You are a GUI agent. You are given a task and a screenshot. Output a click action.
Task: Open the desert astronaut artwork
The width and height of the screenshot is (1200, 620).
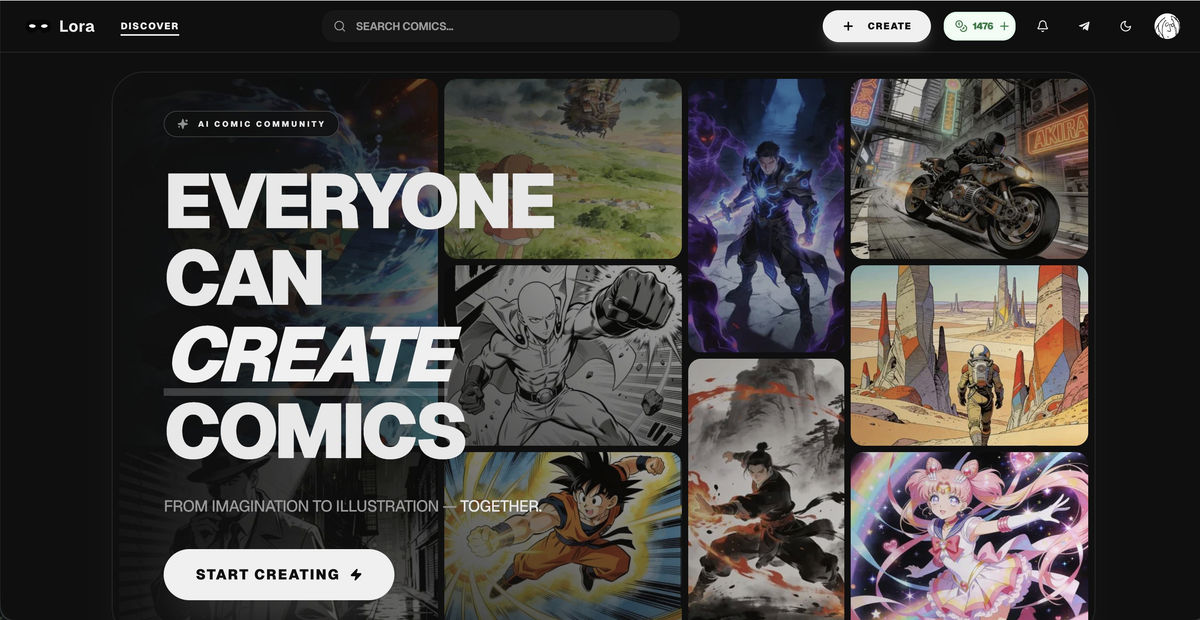click(969, 355)
